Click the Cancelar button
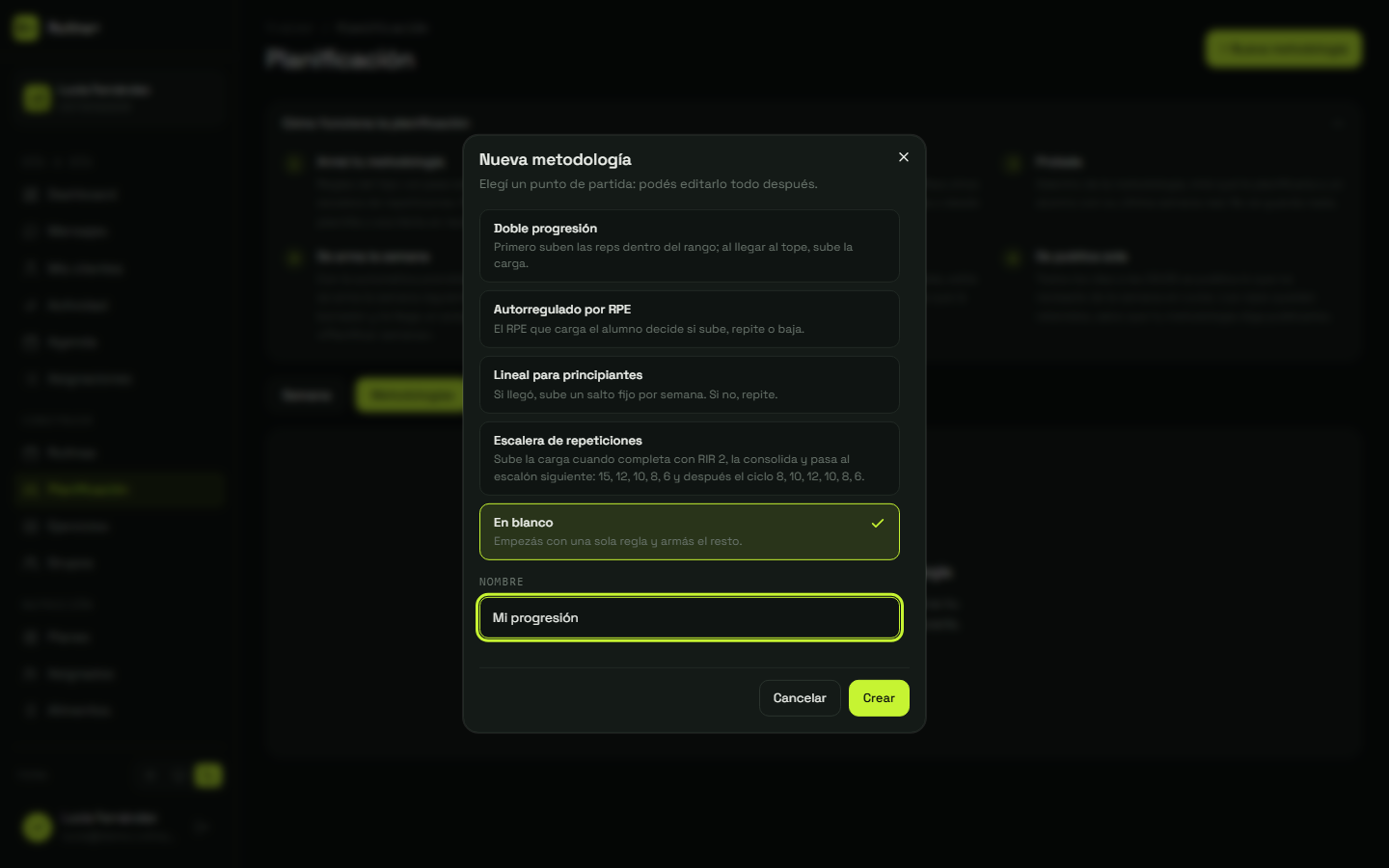The image size is (1389, 868). click(800, 698)
